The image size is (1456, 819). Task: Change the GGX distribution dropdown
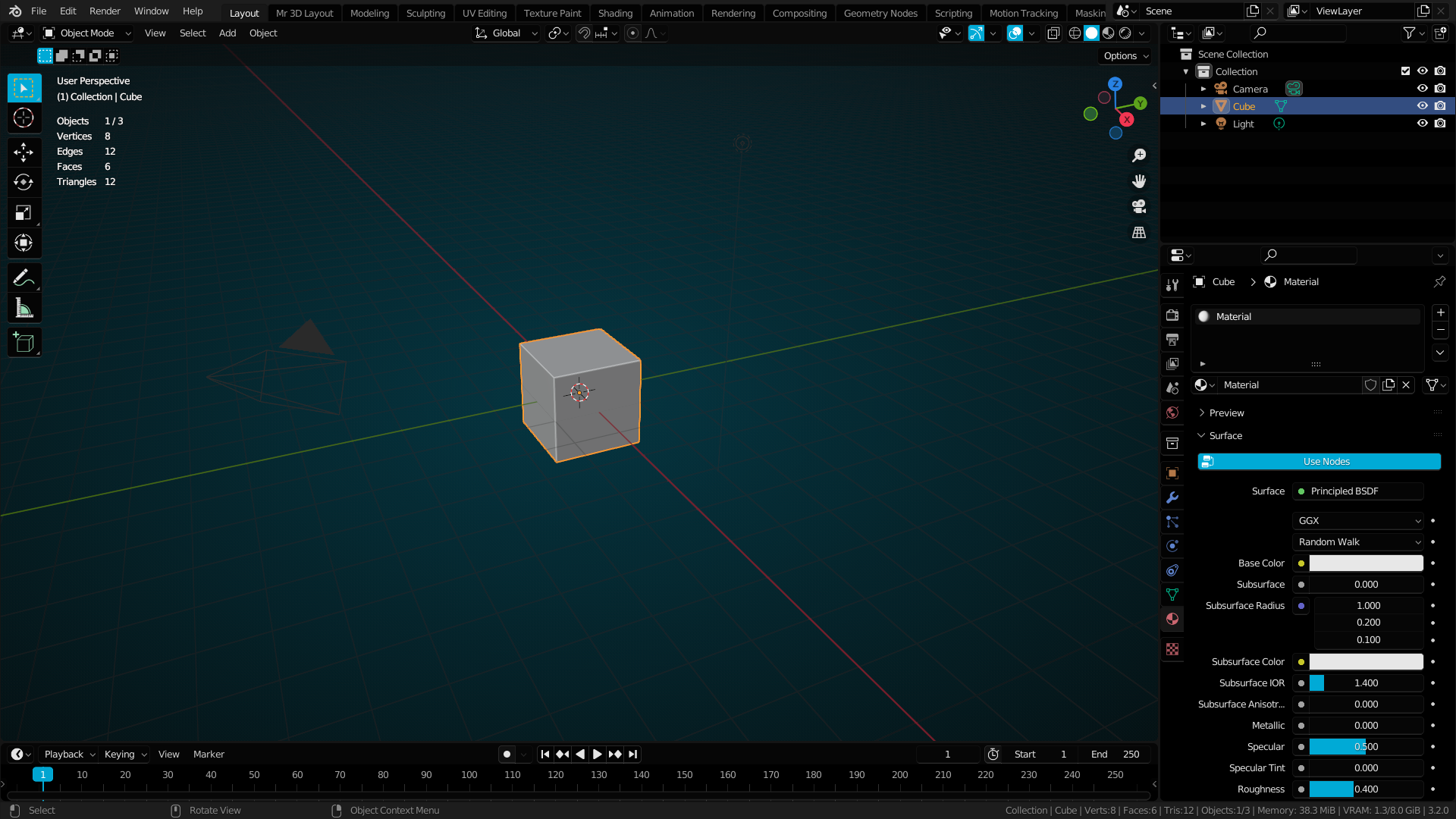pos(1357,520)
